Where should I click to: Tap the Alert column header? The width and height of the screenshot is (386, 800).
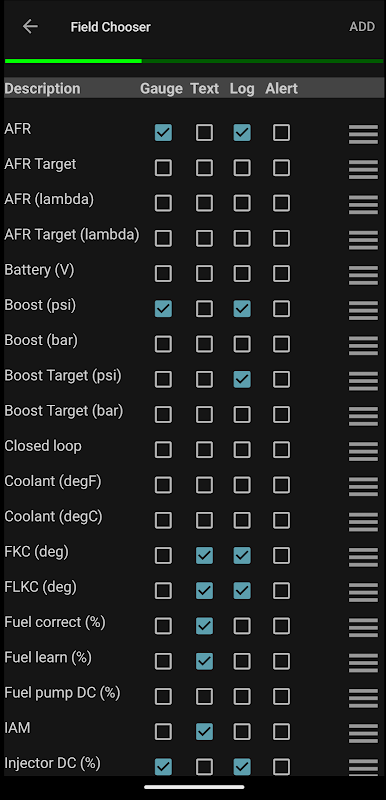tap(281, 88)
